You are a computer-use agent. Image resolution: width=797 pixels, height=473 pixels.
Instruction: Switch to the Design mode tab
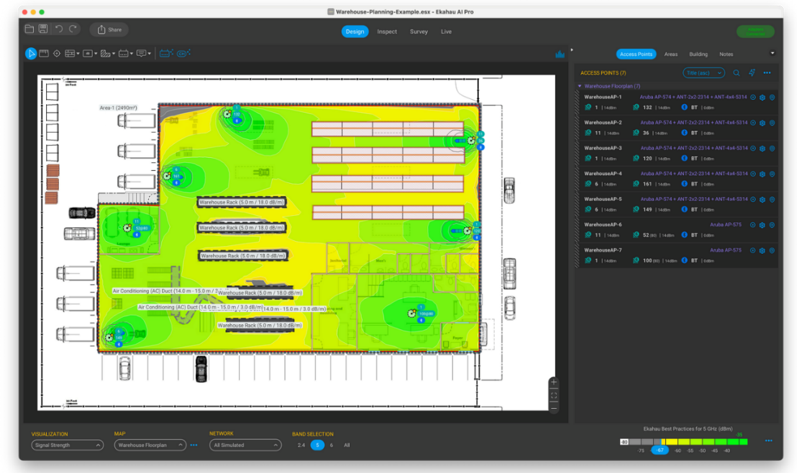(355, 31)
